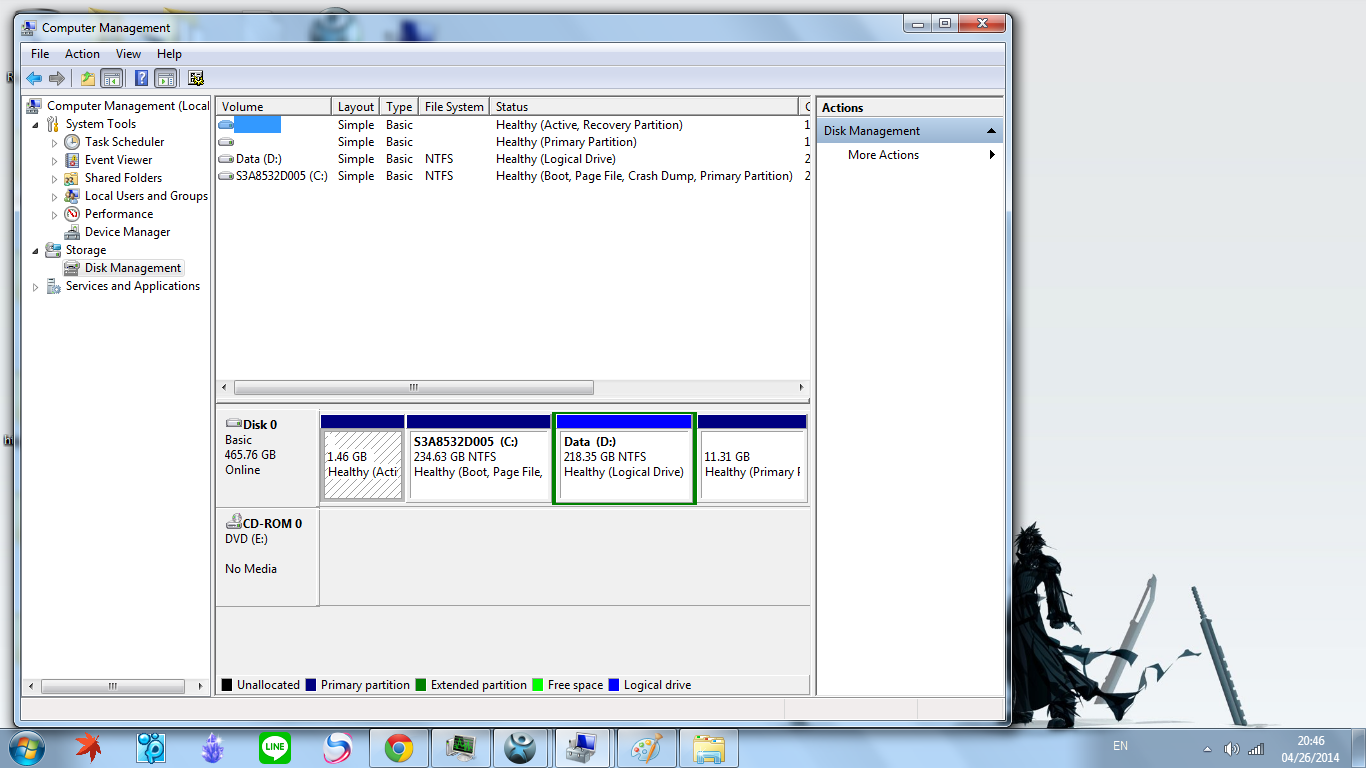Viewport: 1366px width, 768px height.
Task: Open Google Chrome from the taskbar
Action: (x=399, y=747)
